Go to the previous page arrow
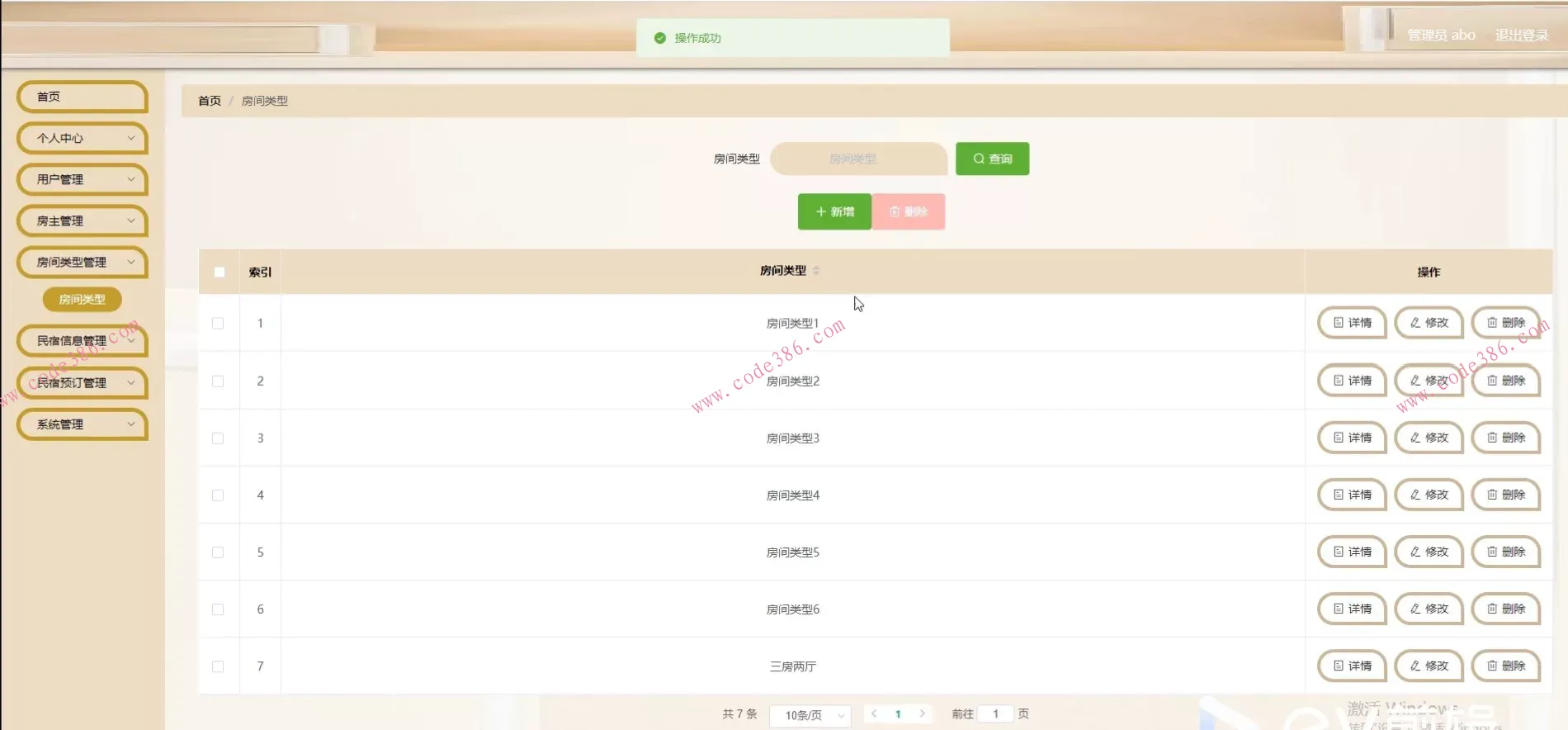The width and height of the screenshot is (1568, 730). (874, 713)
